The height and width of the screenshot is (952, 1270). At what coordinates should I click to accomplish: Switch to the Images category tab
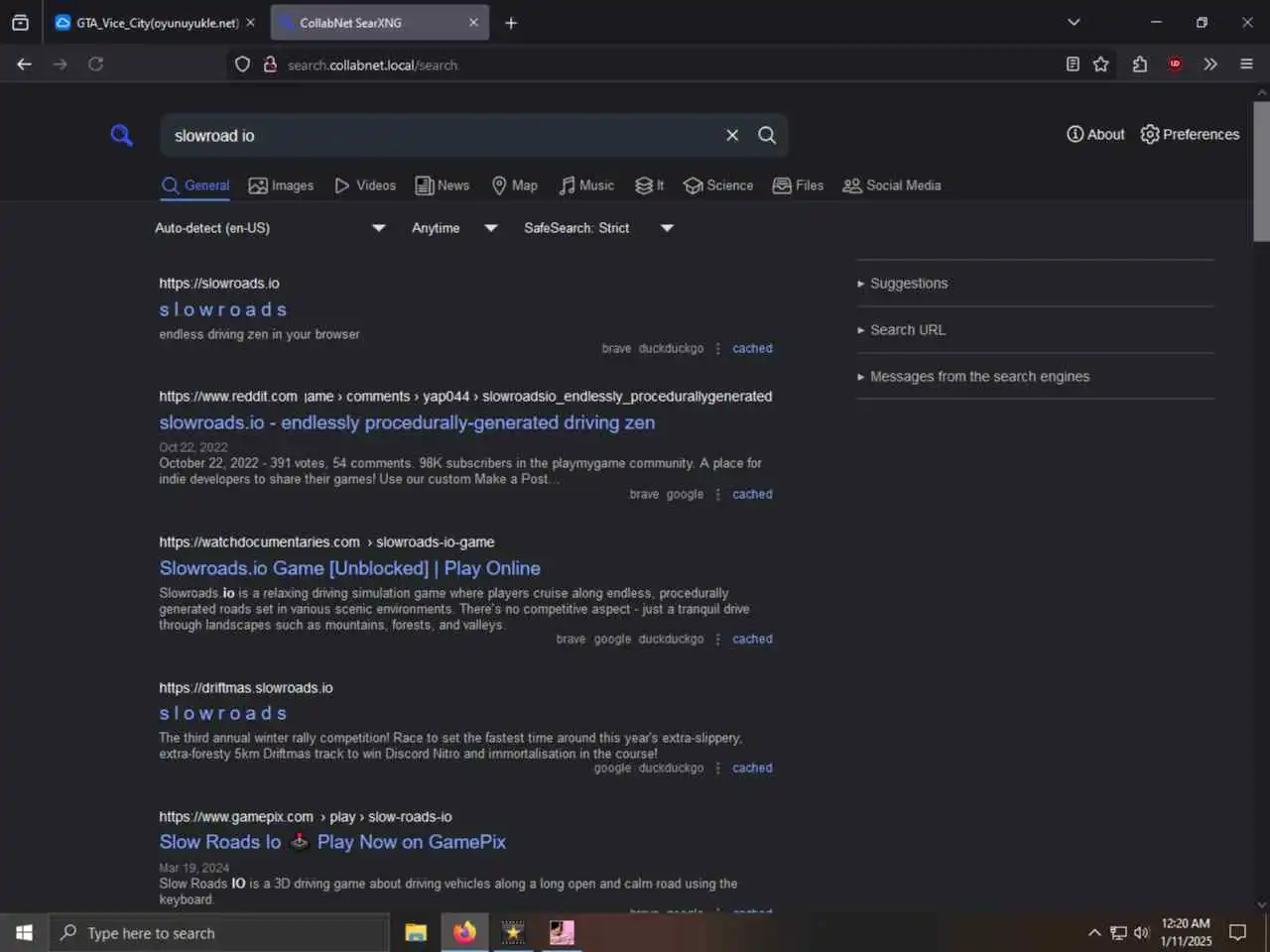coord(281,185)
